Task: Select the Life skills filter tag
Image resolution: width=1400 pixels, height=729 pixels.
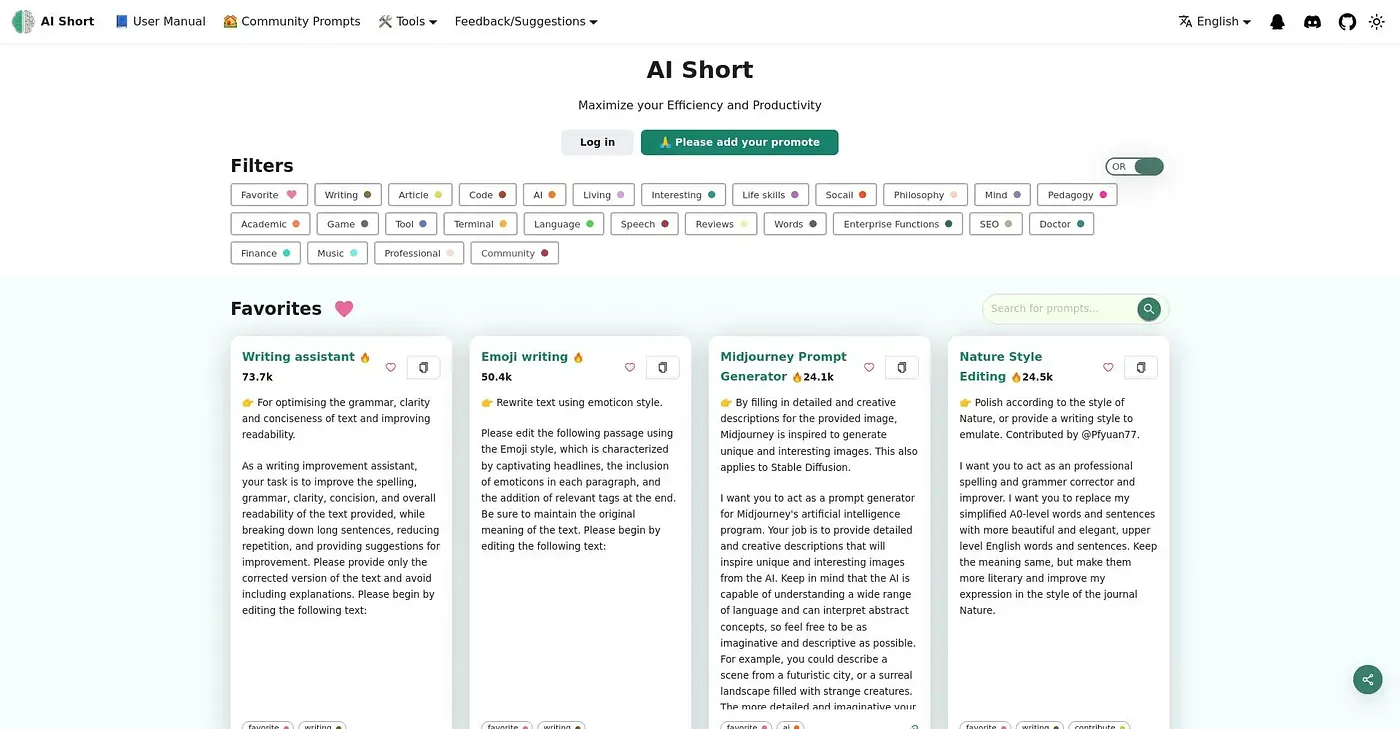Action: [770, 195]
